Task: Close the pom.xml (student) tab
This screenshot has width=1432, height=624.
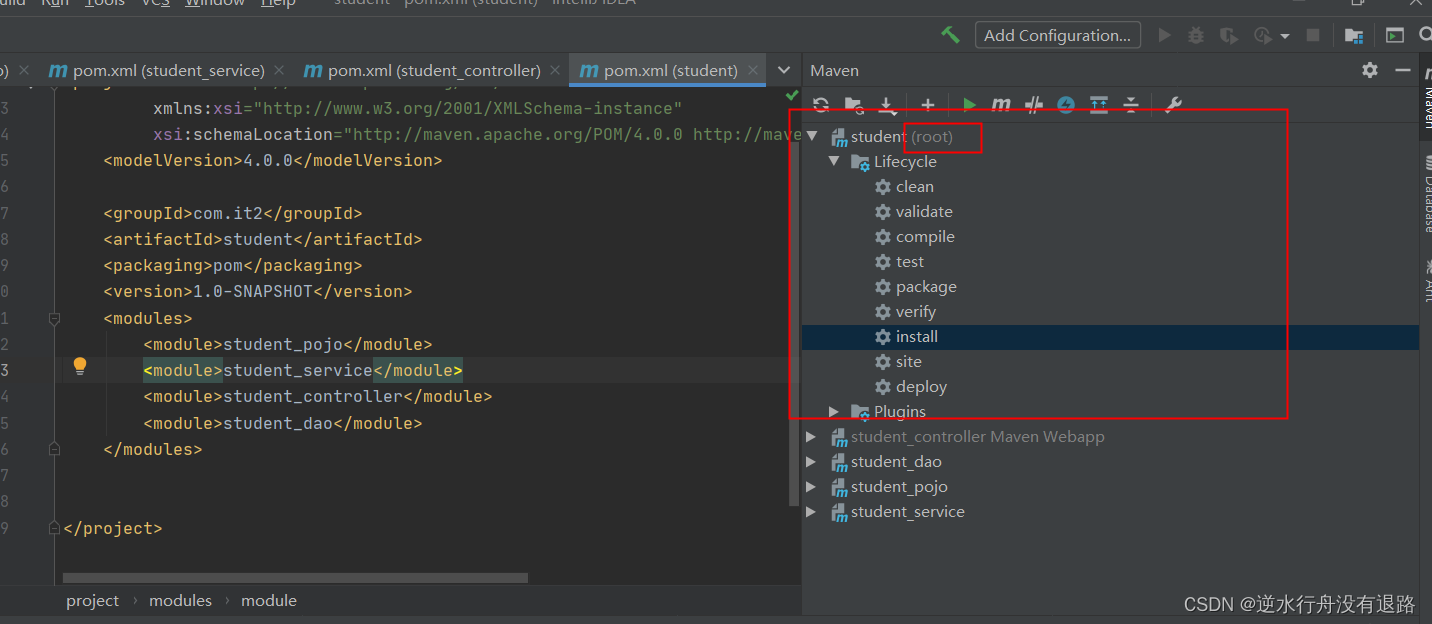Action: click(x=752, y=70)
